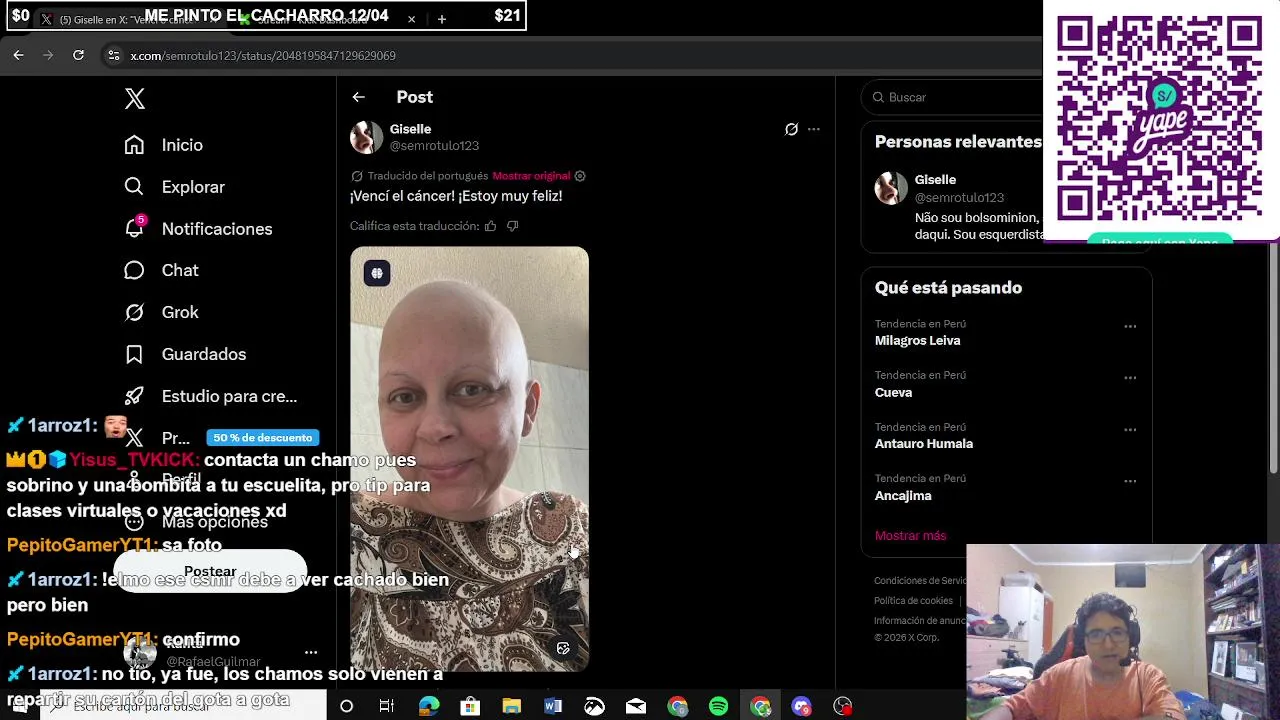Open new browser tab plus
The height and width of the screenshot is (720, 1280).
click(x=442, y=19)
